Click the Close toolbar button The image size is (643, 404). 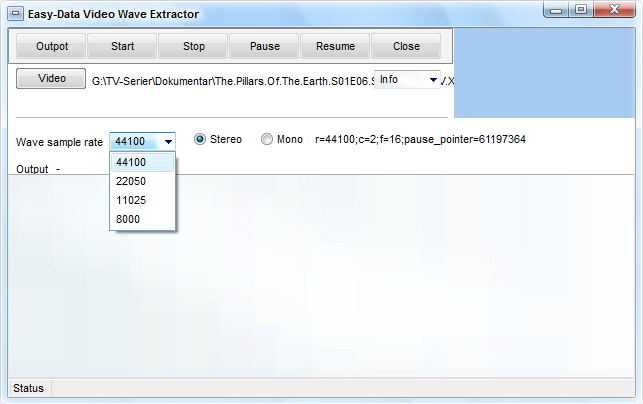(x=406, y=46)
